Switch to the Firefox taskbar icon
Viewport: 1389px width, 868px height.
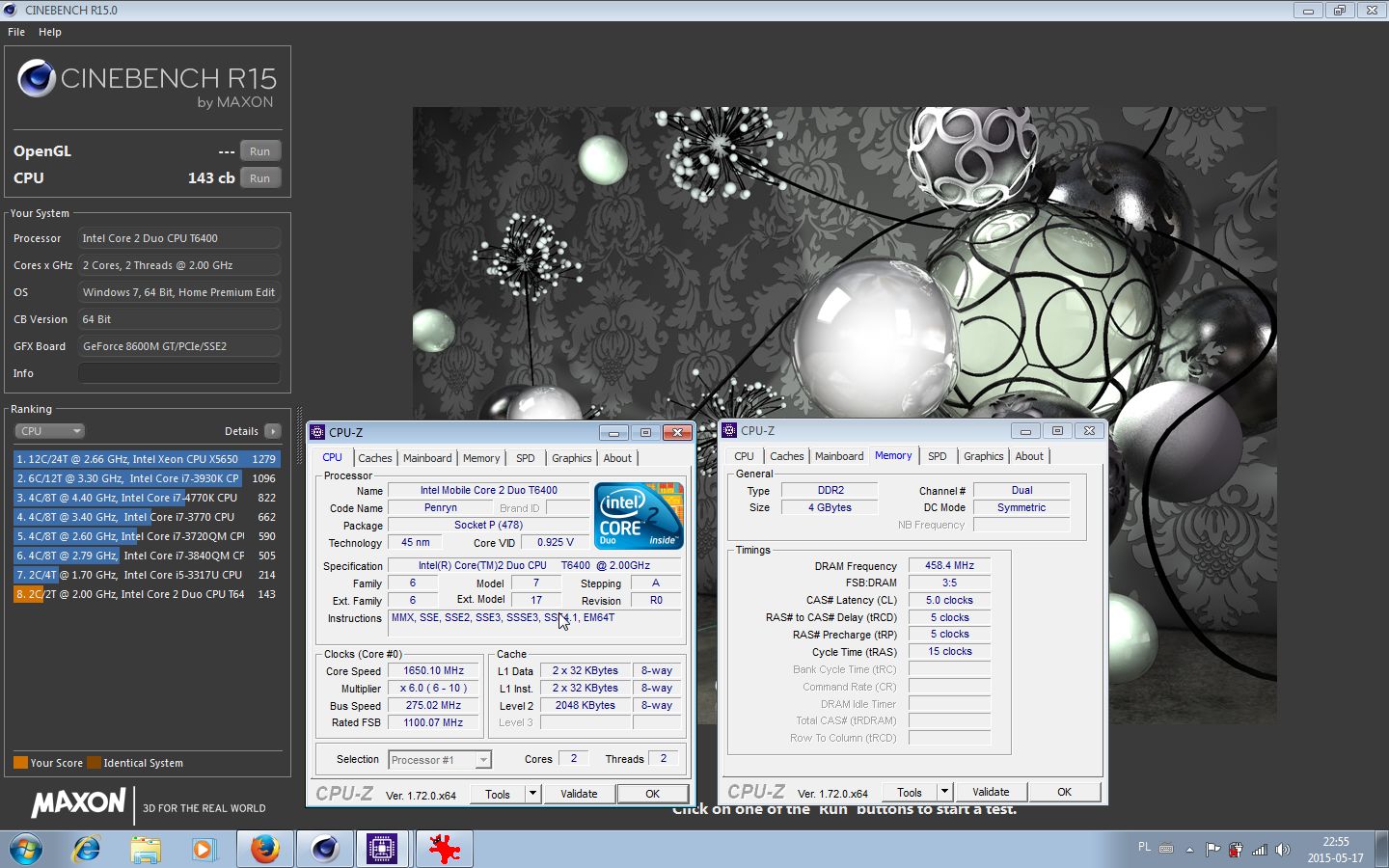click(265, 850)
